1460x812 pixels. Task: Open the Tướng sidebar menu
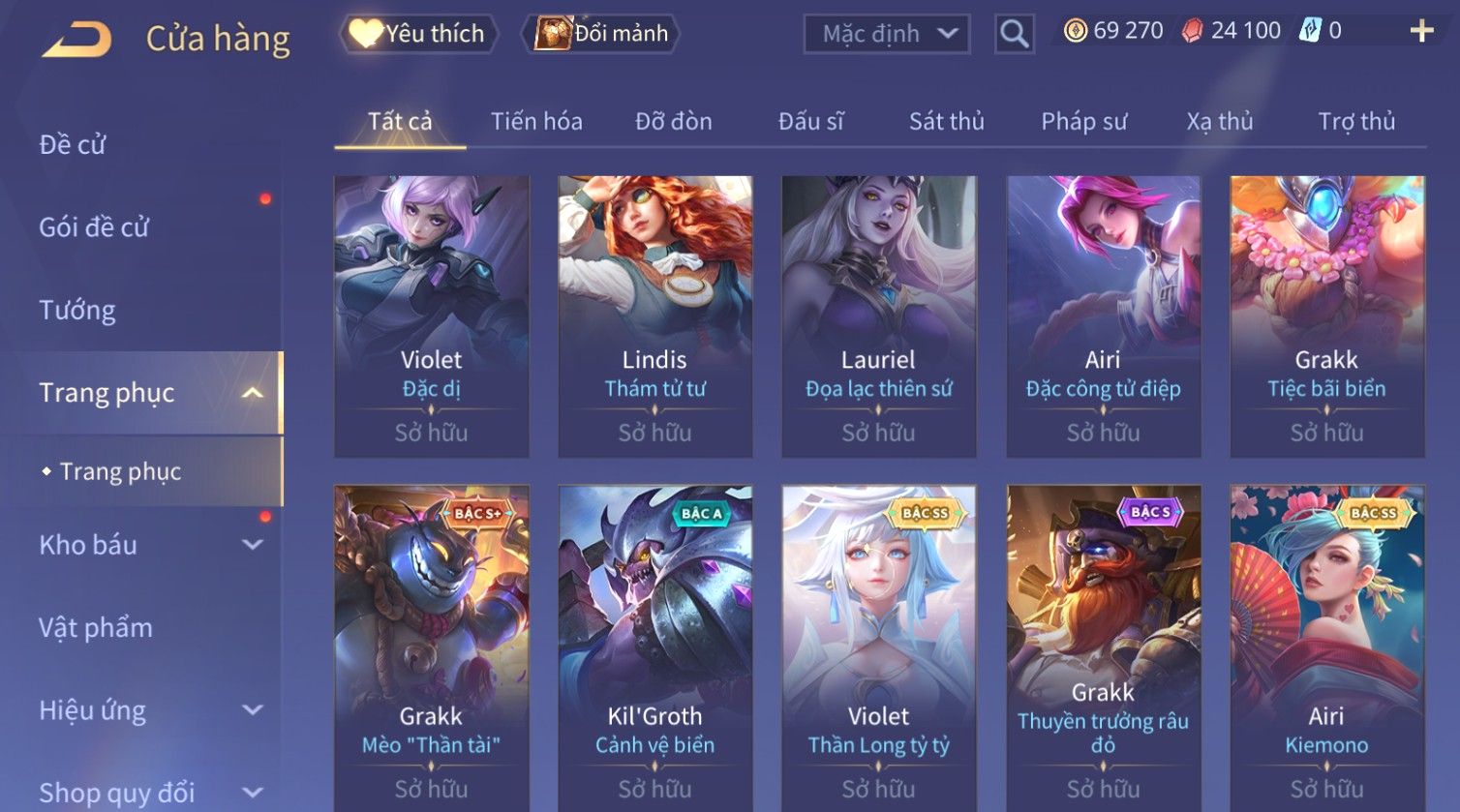(77, 310)
